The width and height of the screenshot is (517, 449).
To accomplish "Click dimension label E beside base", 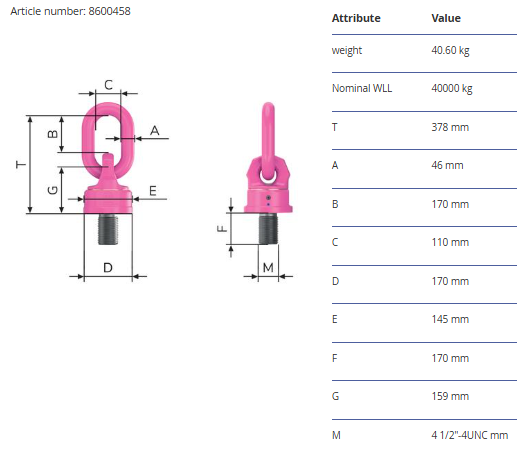I will click(153, 191).
